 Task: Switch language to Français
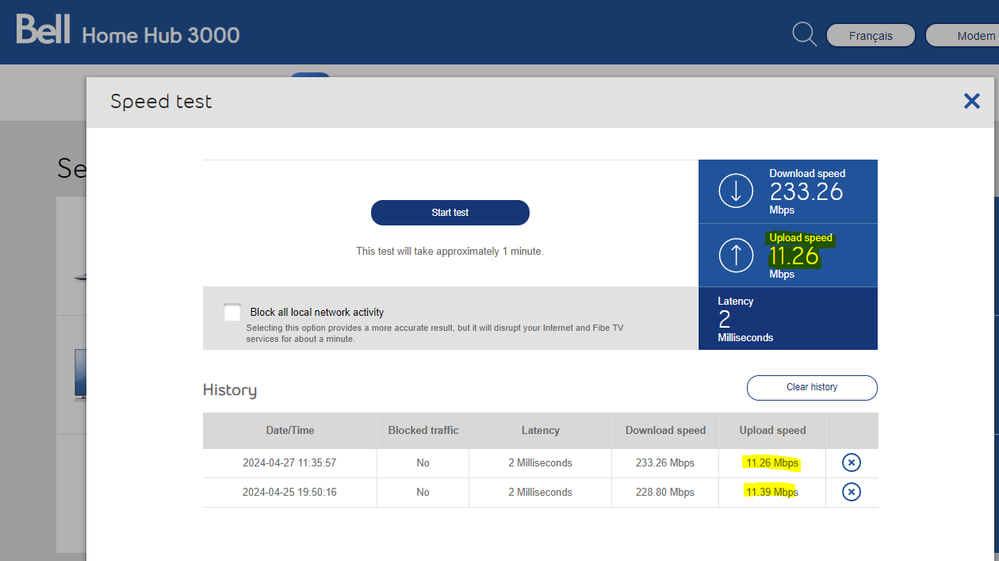tap(870, 35)
